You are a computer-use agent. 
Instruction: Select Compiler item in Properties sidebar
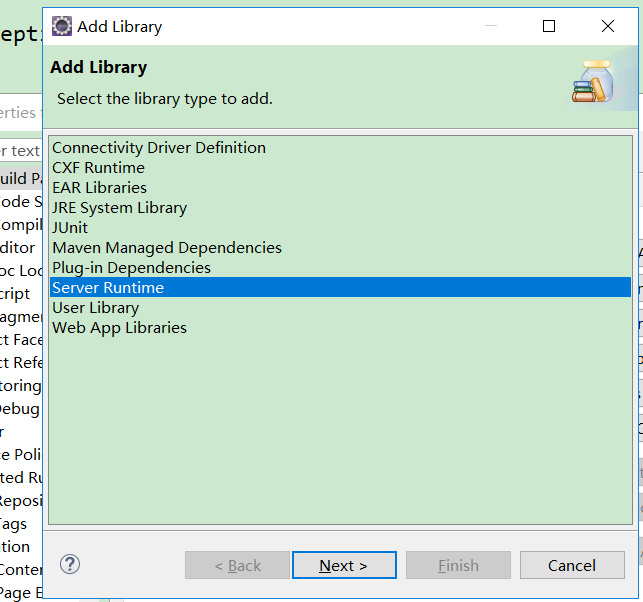coord(21,225)
